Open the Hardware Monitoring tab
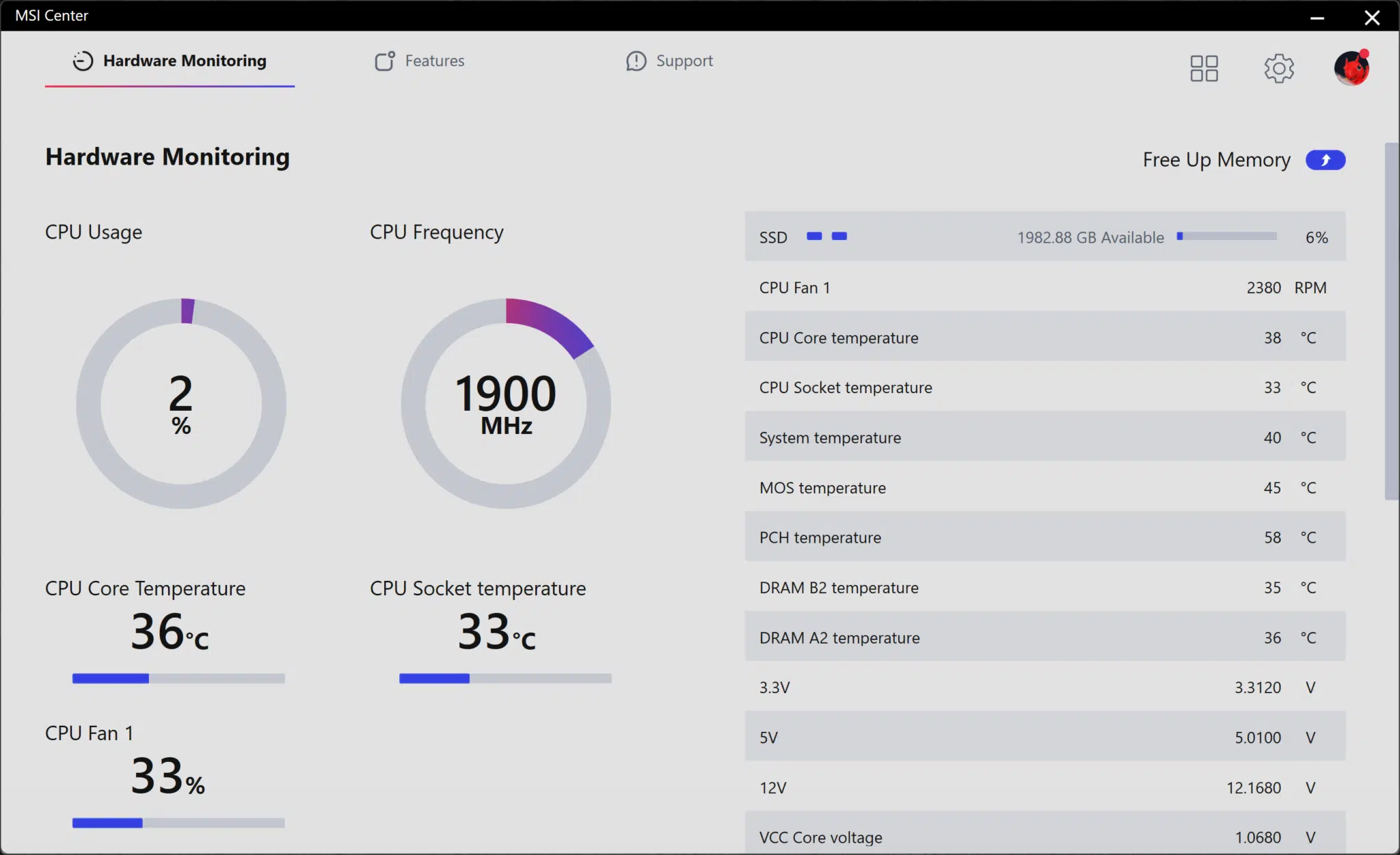The width and height of the screenshot is (1400, 855). click(x=170, y=61)
